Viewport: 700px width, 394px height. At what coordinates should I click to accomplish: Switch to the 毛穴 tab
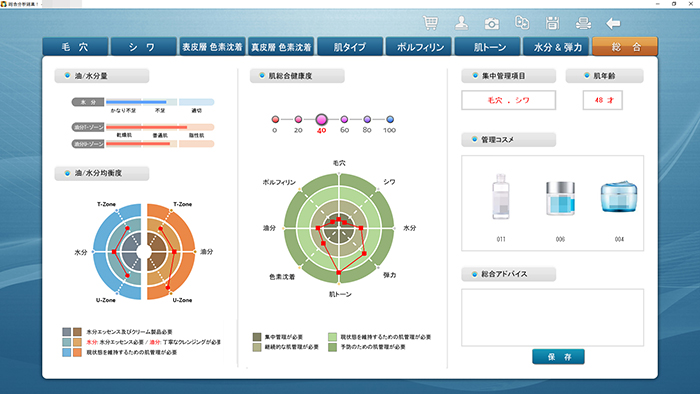tap(75, 47)
